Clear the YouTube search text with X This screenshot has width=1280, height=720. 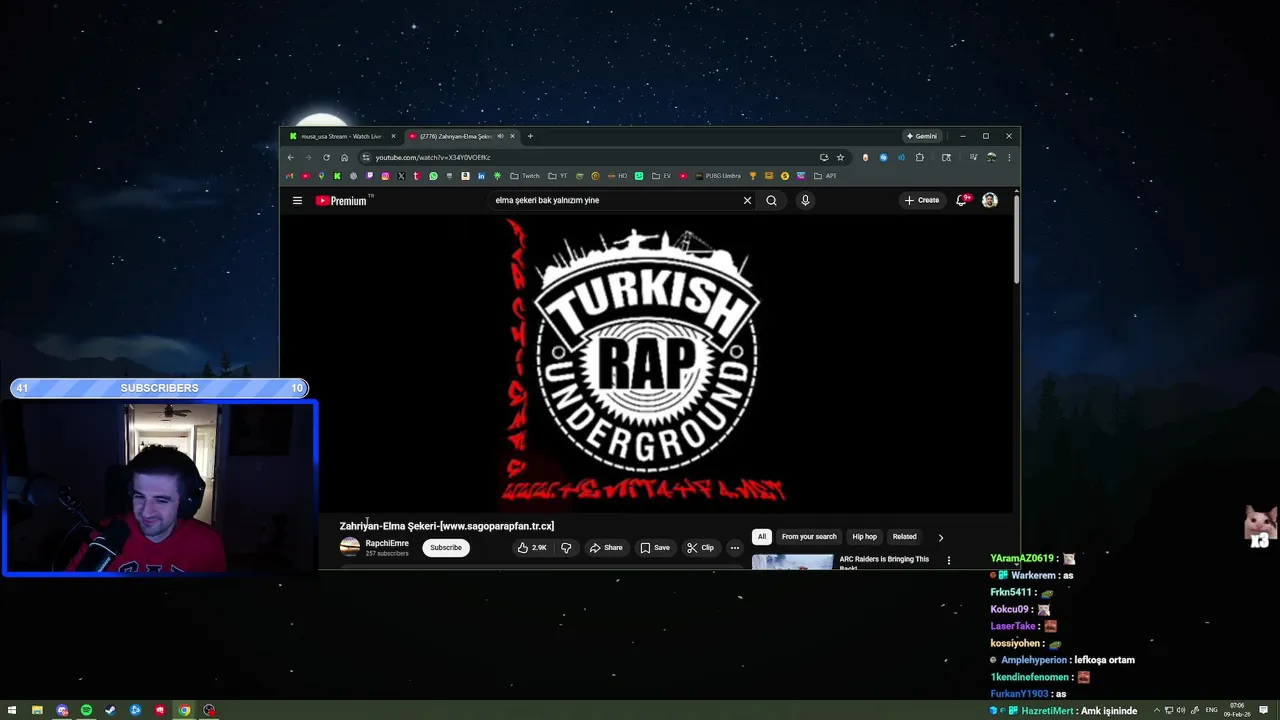tap(747, 201)
